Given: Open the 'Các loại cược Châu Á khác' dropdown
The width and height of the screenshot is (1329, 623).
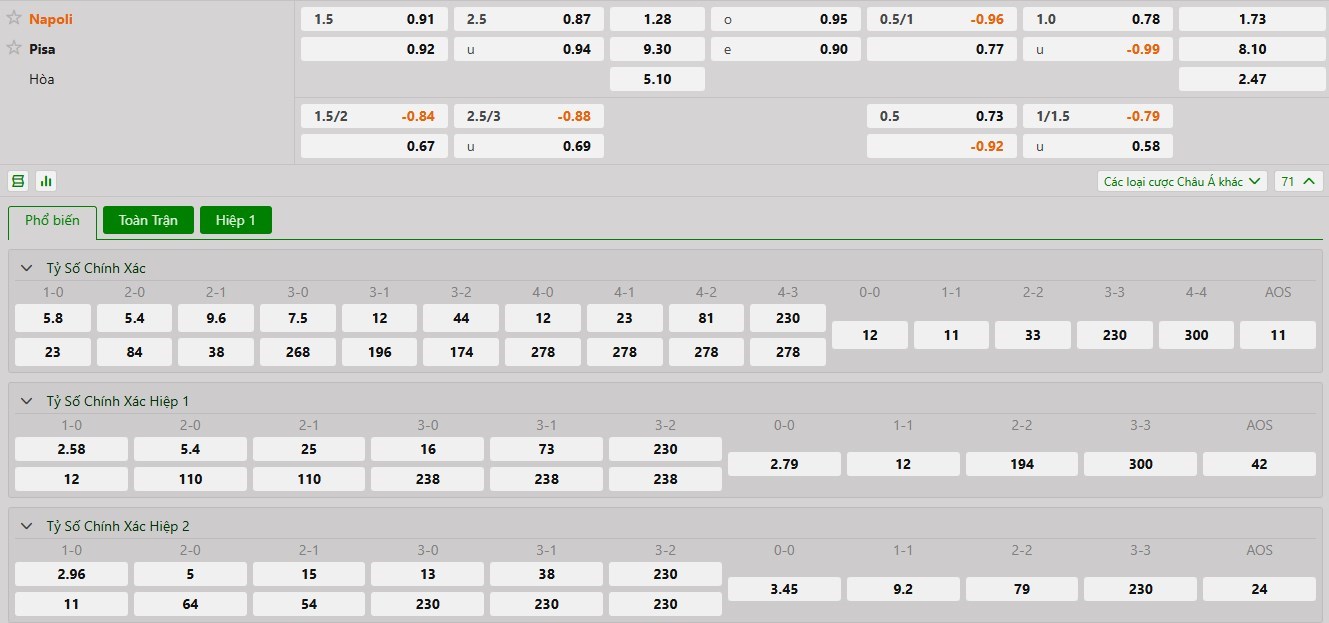Looking at the screenshot, I should (x=1182, y=181).
